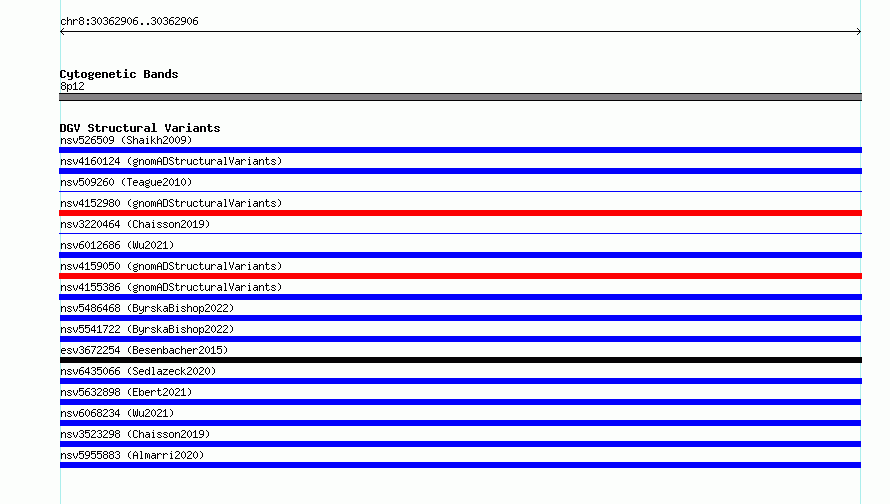Open variant nsv4159050 (gnomADStructuralVariants)
The height and width of the screenshot is (504, 890).
point(171,266)
